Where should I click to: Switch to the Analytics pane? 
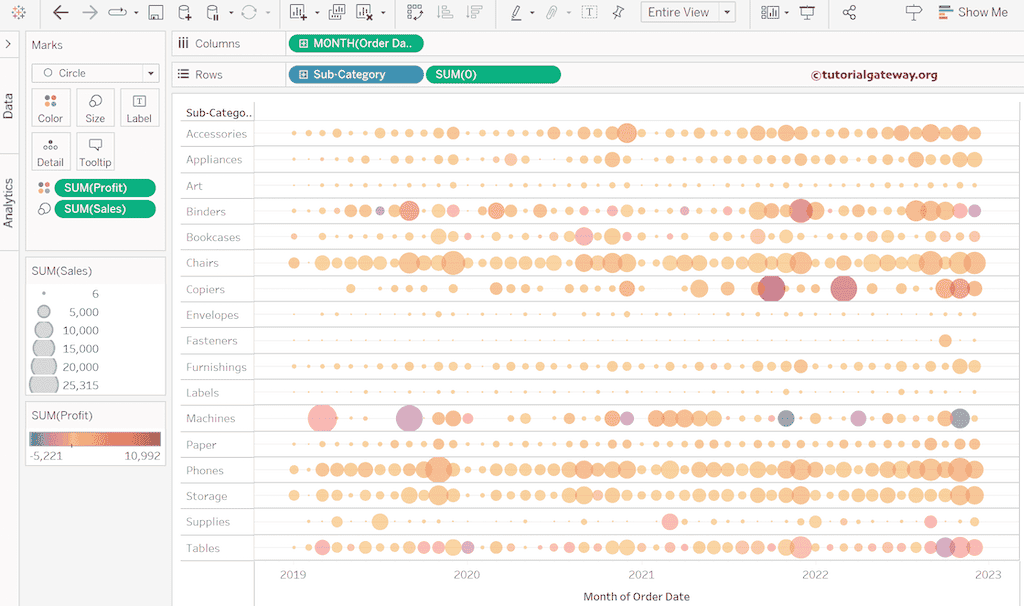point(9,190)
